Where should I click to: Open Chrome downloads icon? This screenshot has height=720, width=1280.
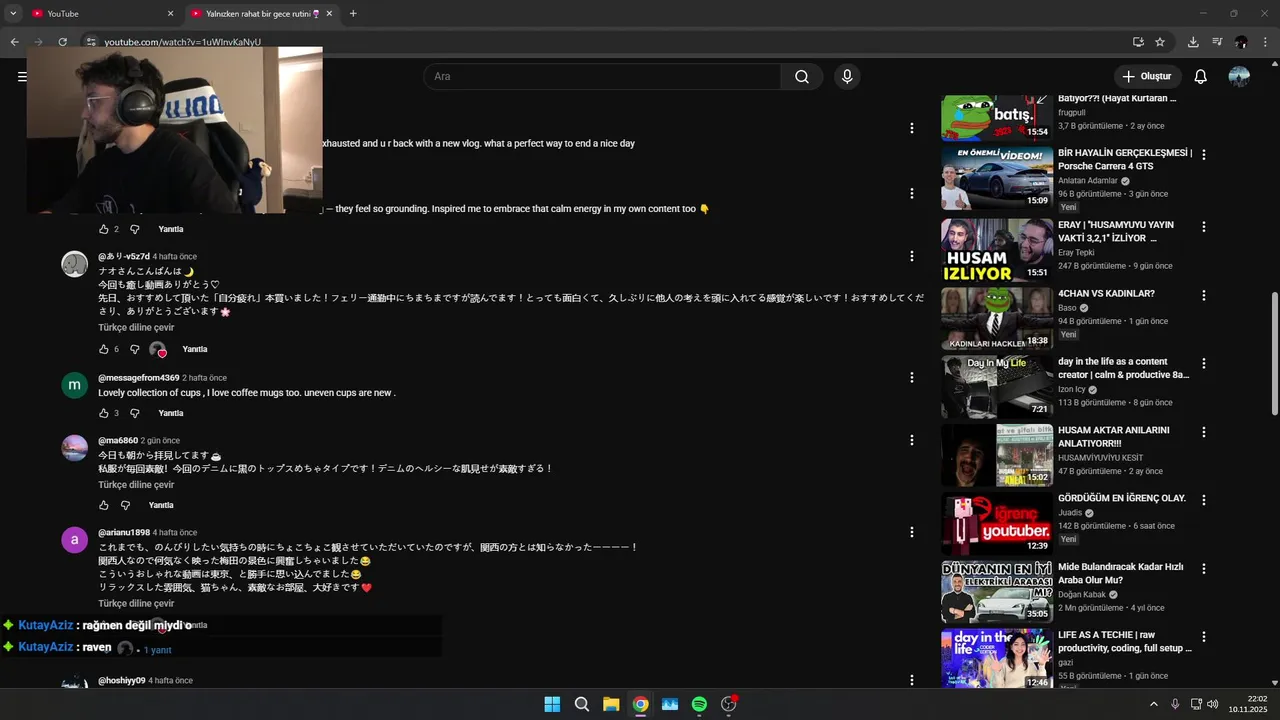pos(1193,42)
